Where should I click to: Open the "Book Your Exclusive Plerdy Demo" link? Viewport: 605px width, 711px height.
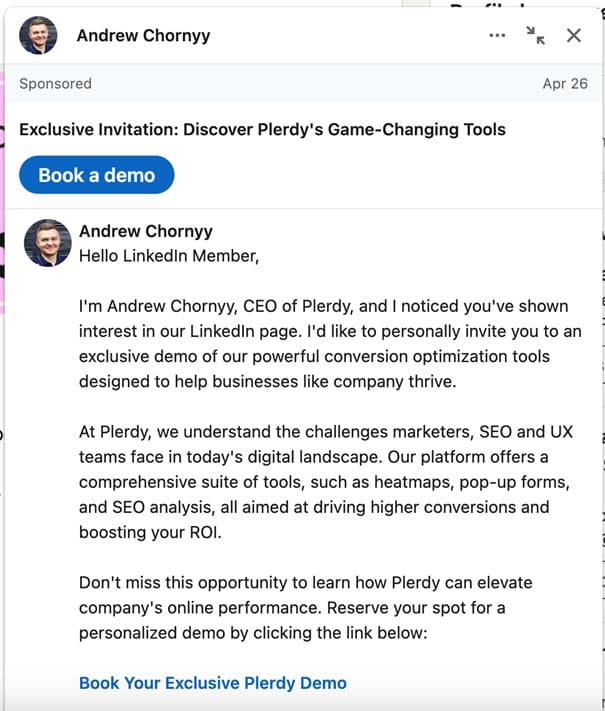click(x=212, y=684)
